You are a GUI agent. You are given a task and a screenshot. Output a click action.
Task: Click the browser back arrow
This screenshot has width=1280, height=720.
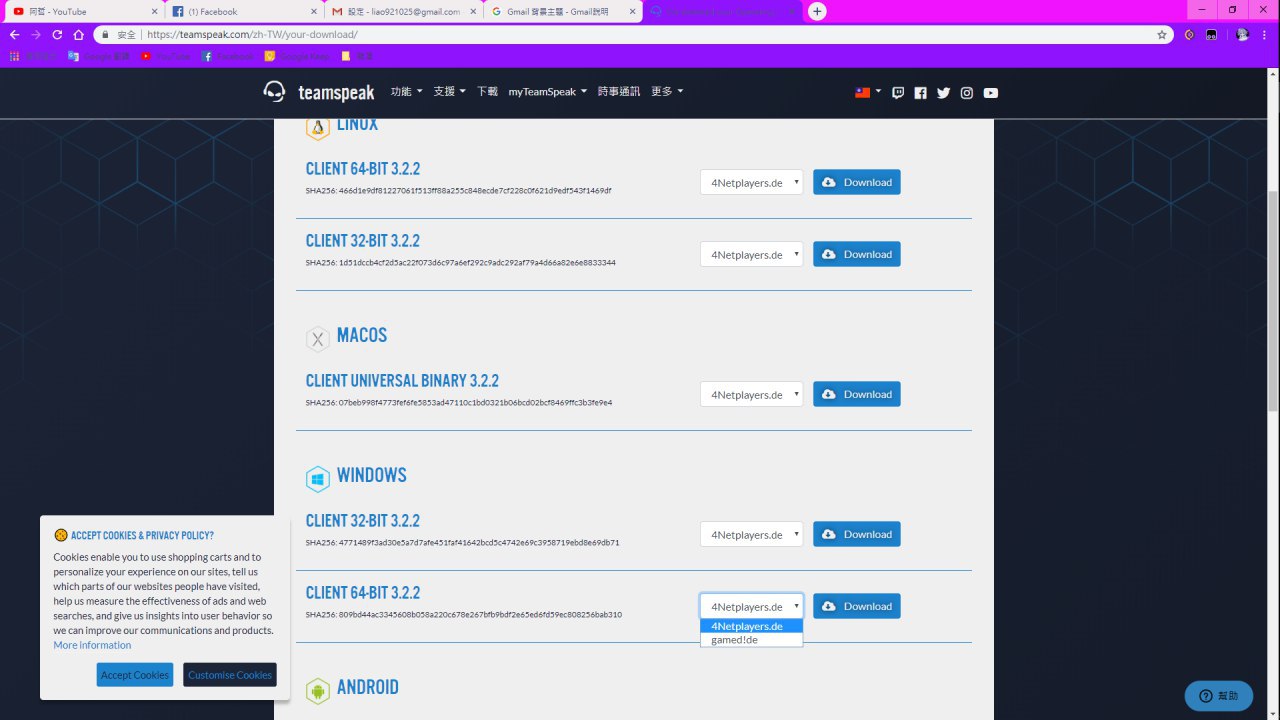(x=14, y=34)
